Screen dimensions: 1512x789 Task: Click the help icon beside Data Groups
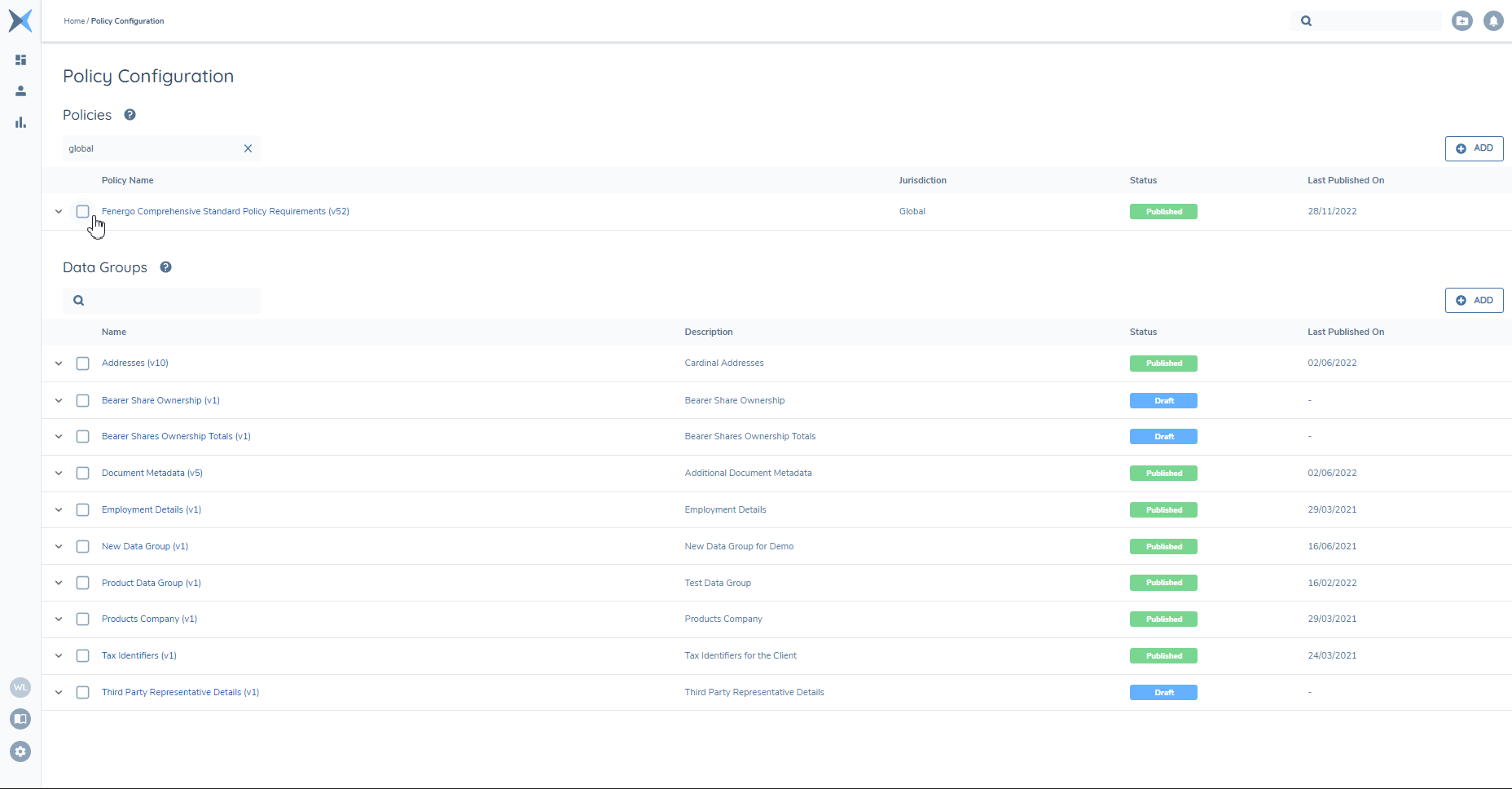pos(165,267)
